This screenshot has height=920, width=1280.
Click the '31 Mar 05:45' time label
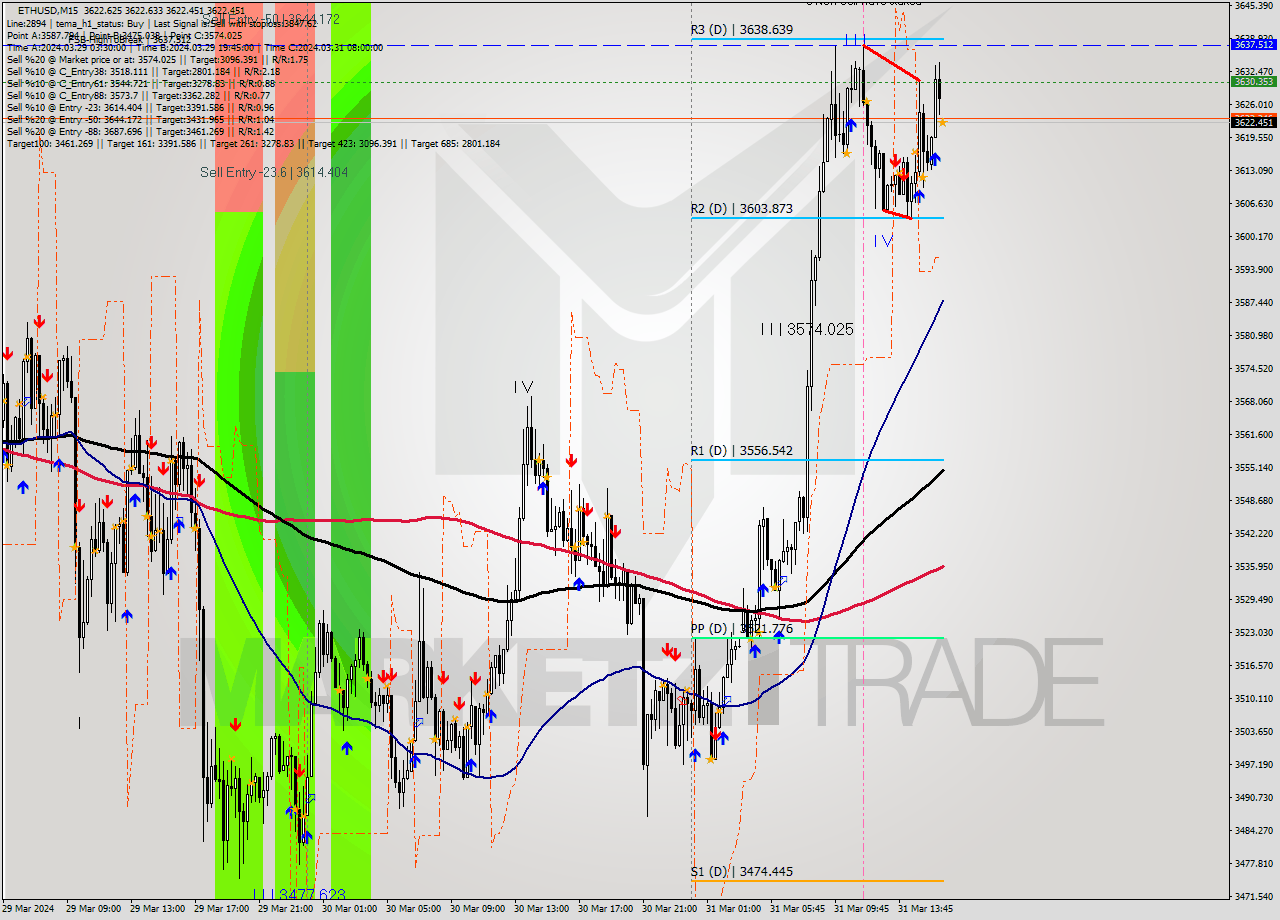pyautogui.click(x=798, y=909)
